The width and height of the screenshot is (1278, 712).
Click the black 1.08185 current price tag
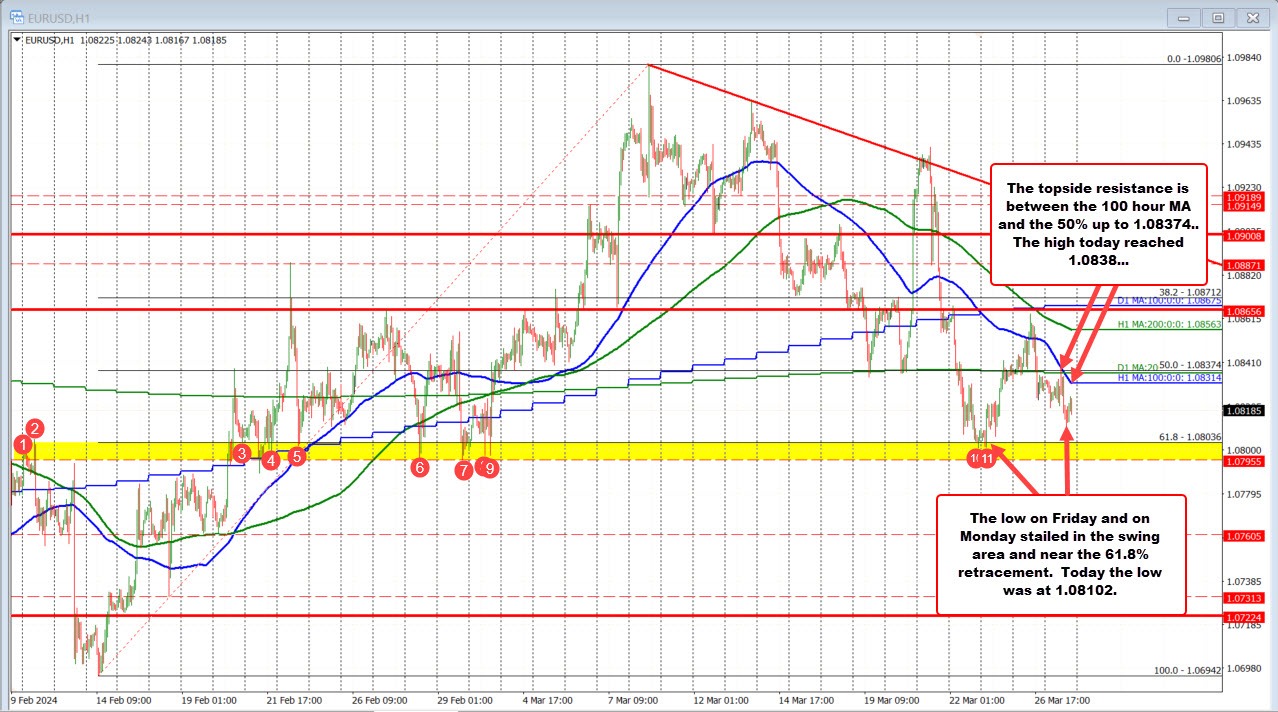pos(1244,410)
